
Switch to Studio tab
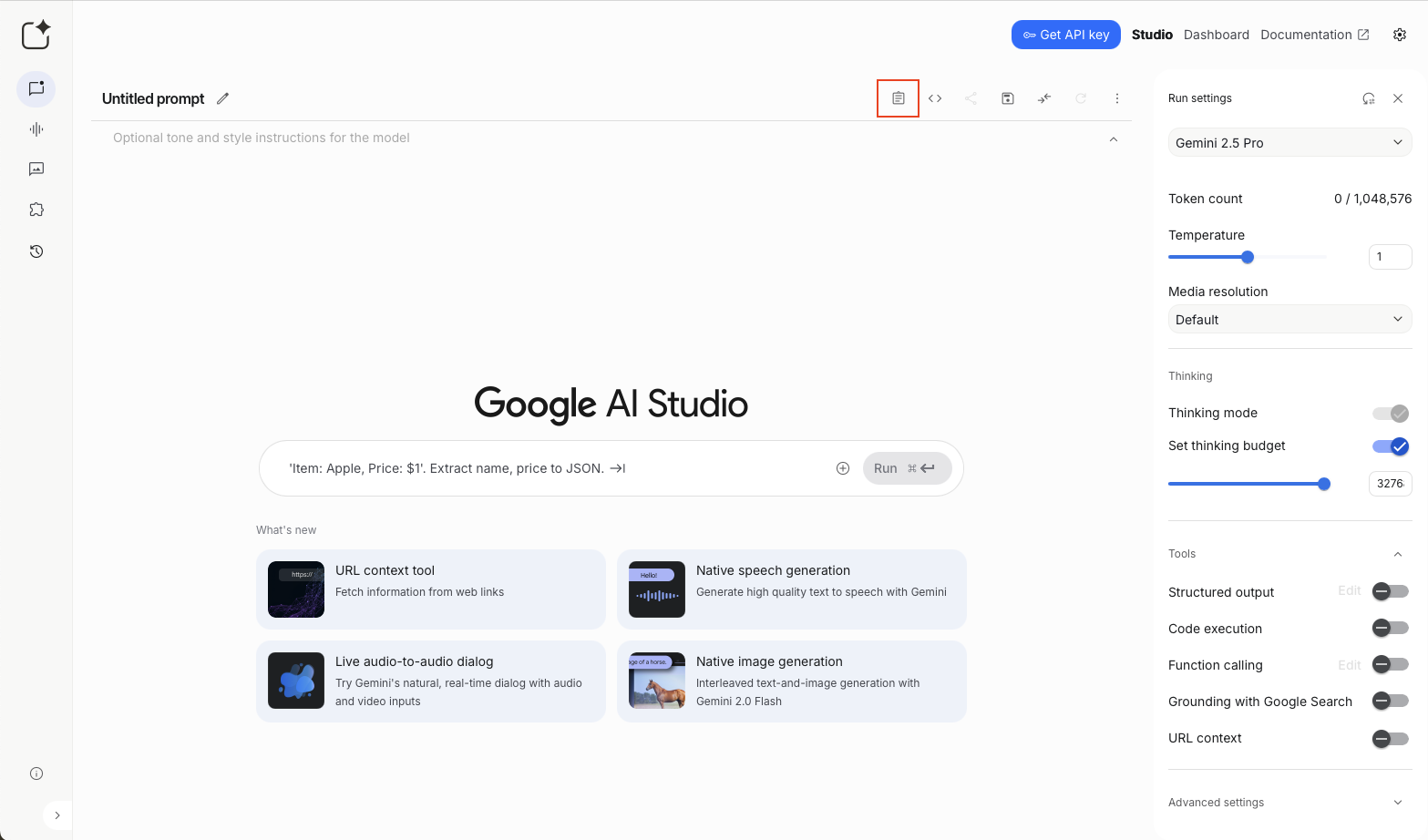(1152, 35)
